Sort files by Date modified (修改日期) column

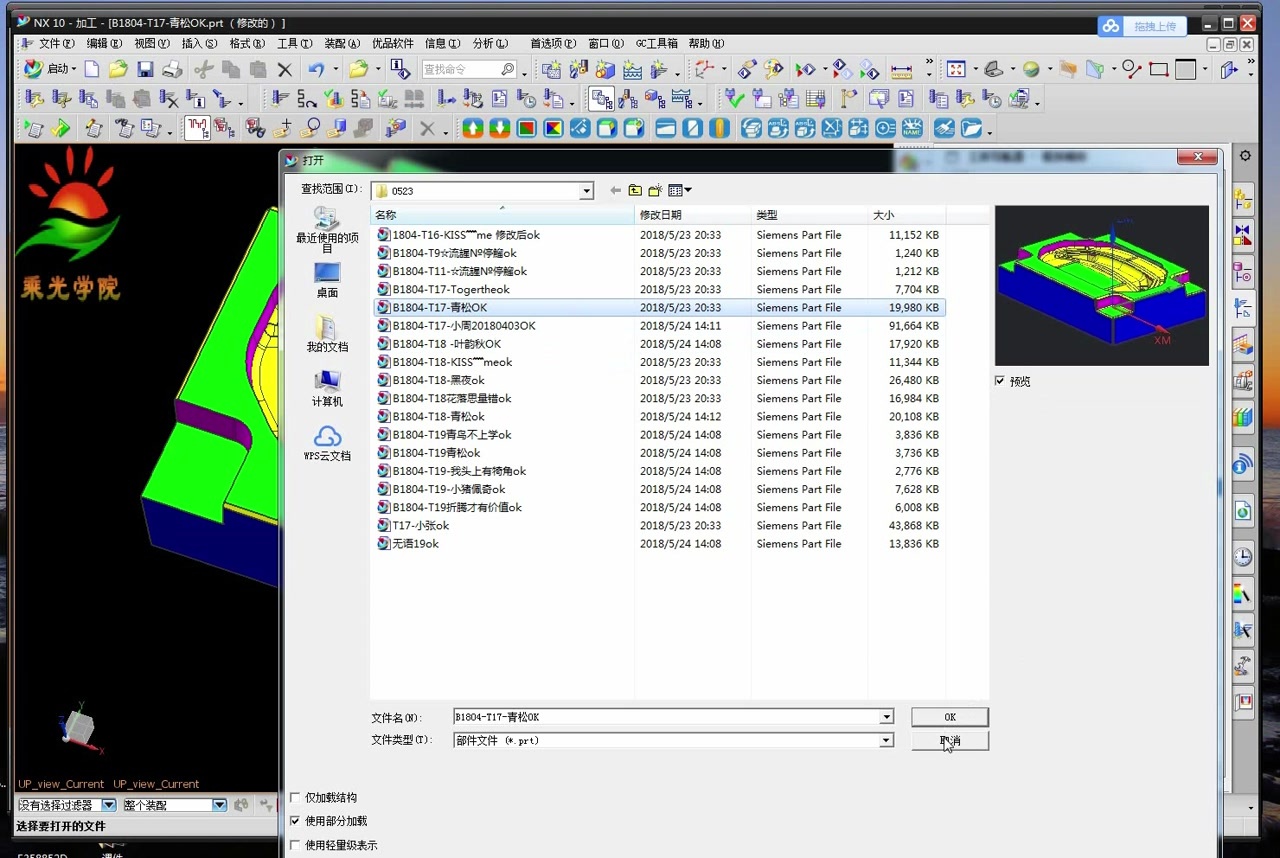pyautogui.click(x=692, y=215)
